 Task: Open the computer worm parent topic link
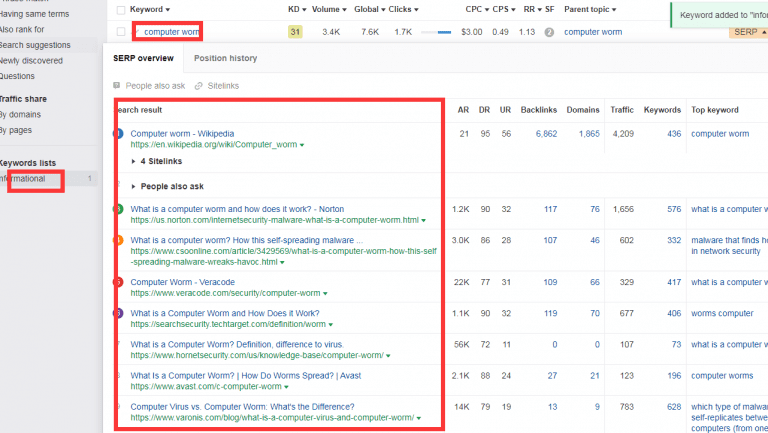(593, 32)
